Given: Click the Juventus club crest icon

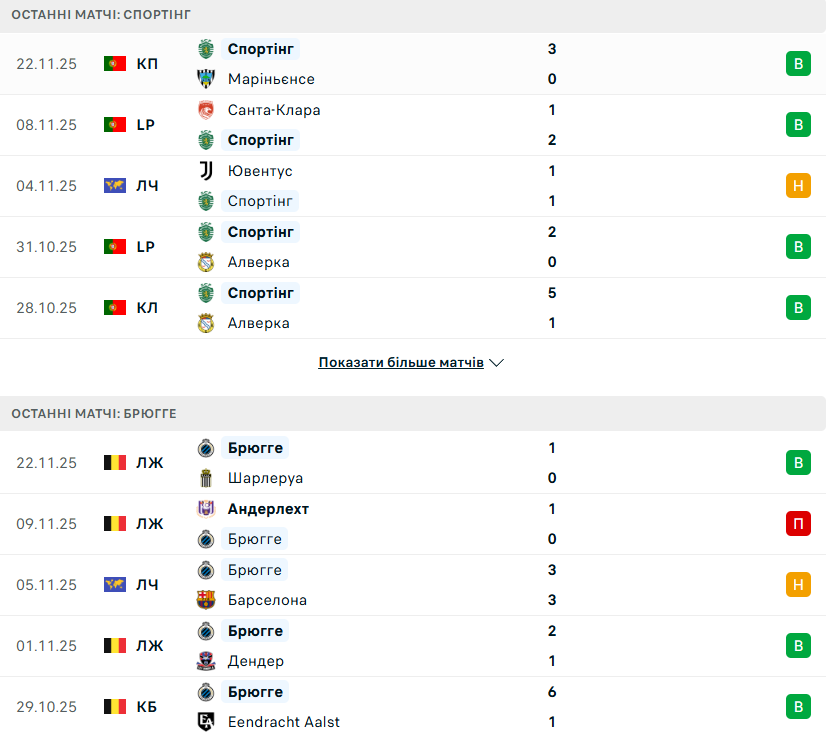Looking at the screenshot, I should pyautogui.click(x=206, y=171).
